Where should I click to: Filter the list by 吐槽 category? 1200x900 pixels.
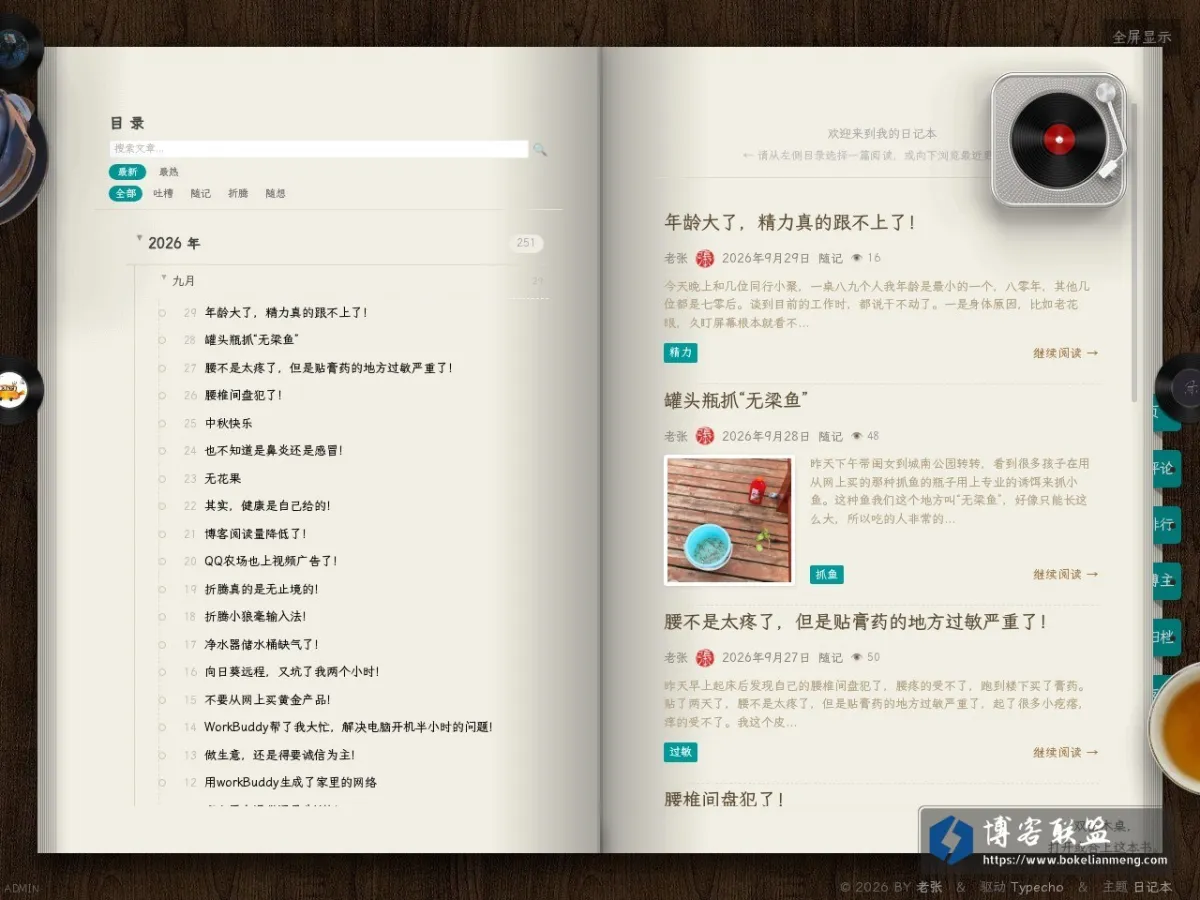163,193
